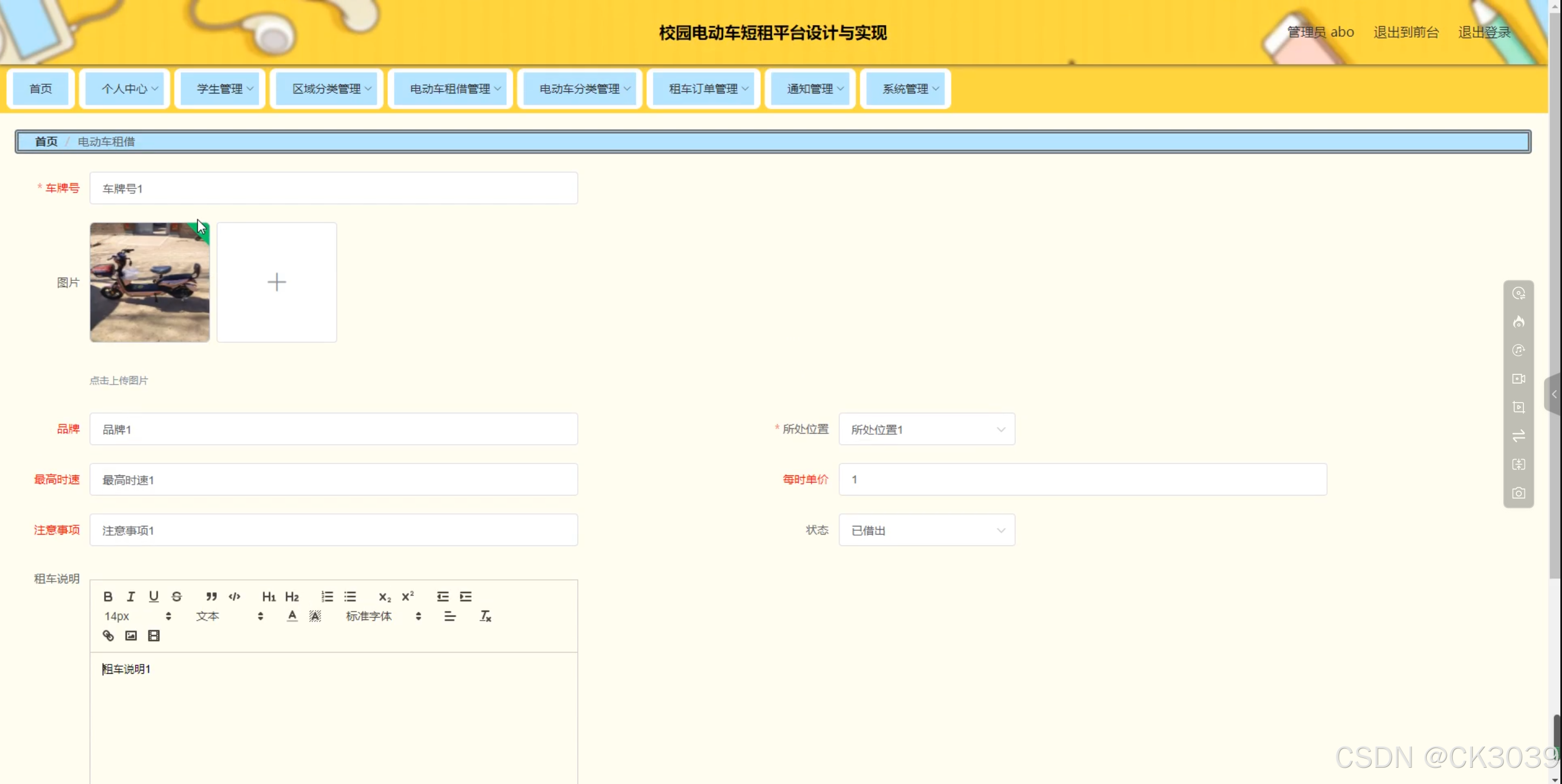Apply the ordered numbered list
Image resolution: width=1562 pixels, height=784 pixels.
[x=327, y=597]
